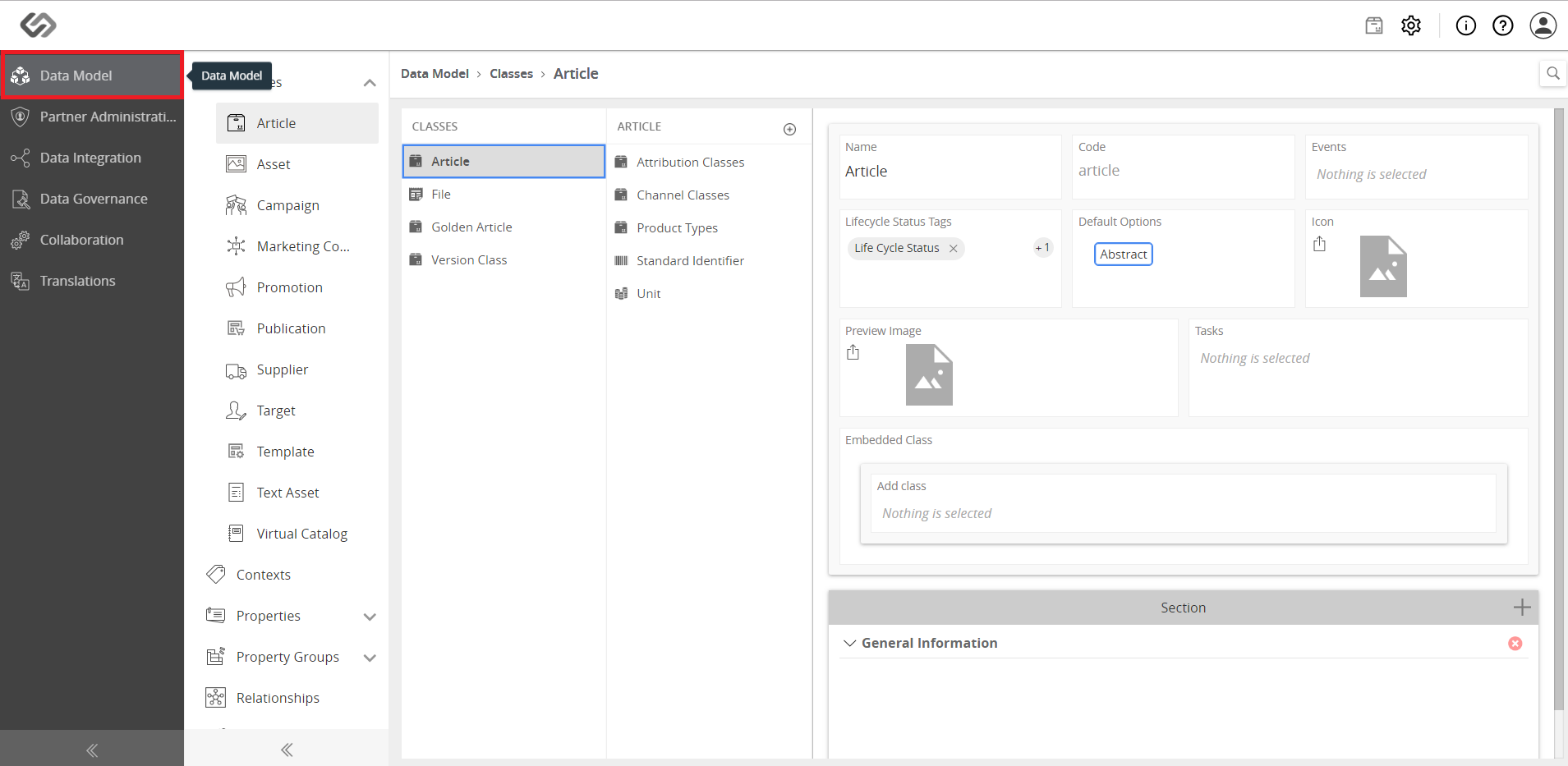
Task: Select Data Model in main sidebar
Action: point(92,76)
